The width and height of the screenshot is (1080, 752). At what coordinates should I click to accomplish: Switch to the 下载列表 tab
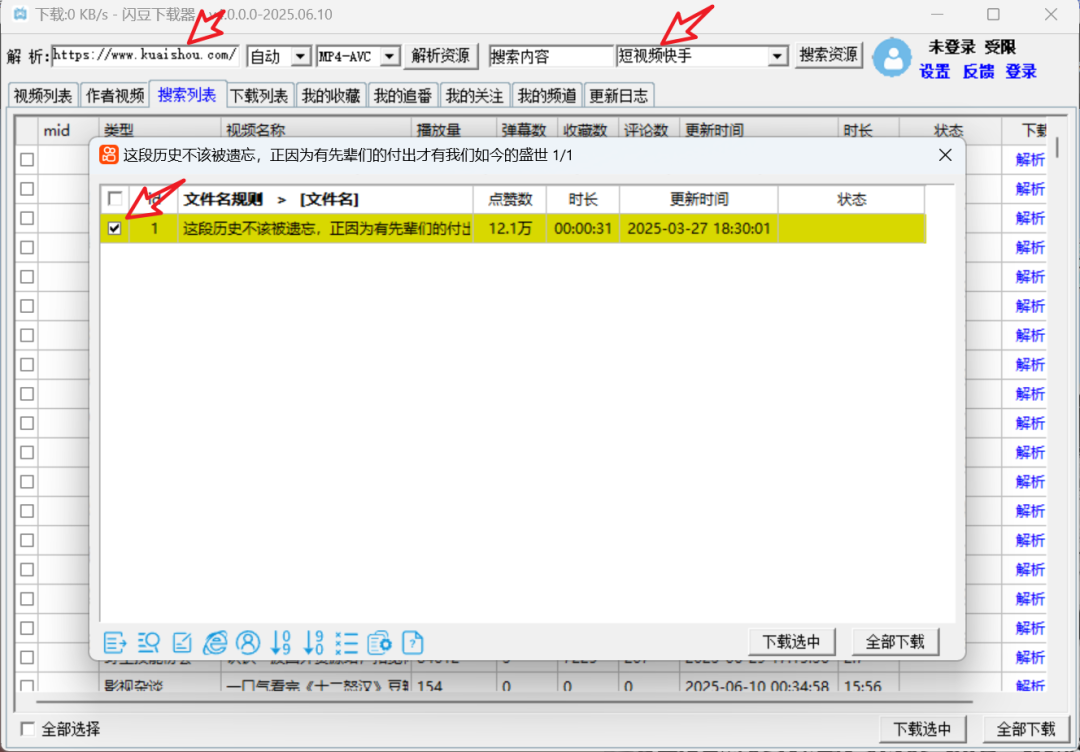click(259, 96)
